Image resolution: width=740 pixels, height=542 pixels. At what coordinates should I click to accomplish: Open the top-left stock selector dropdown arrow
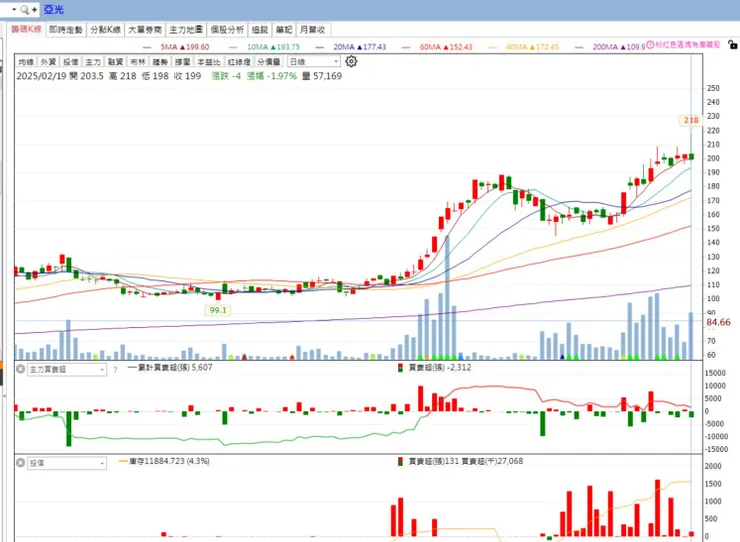click(14, 9)
